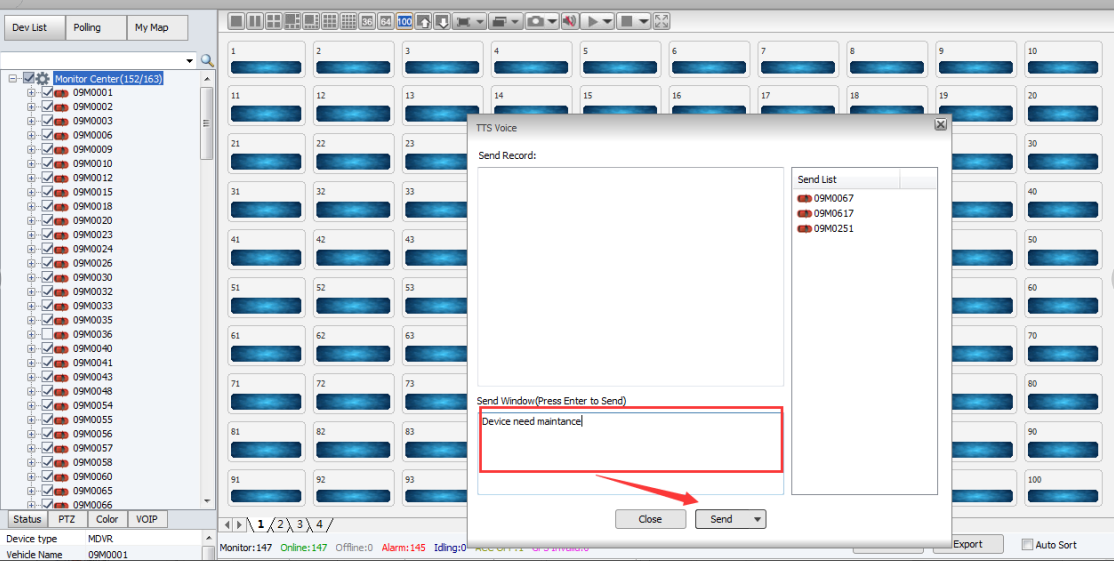
Task: Expand the 09M0010 tree node
Action: (x=31, y=163)
